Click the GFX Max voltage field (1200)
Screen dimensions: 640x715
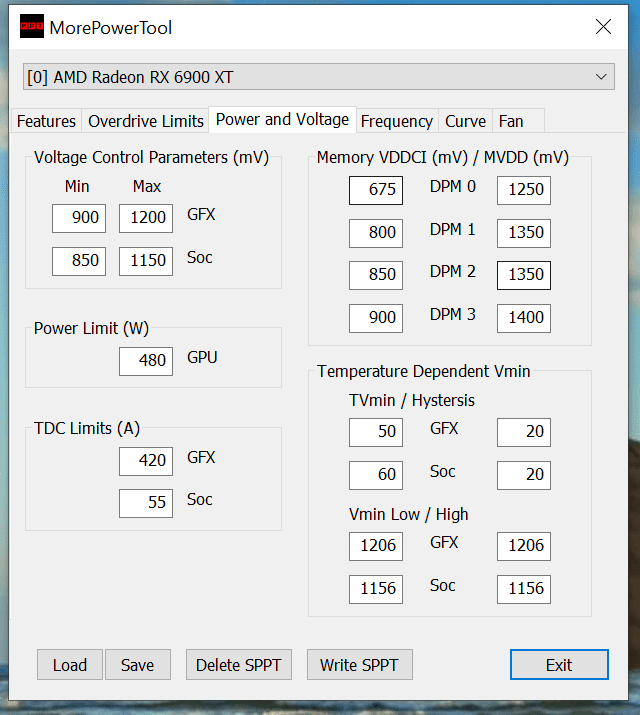tap(146, 218)
